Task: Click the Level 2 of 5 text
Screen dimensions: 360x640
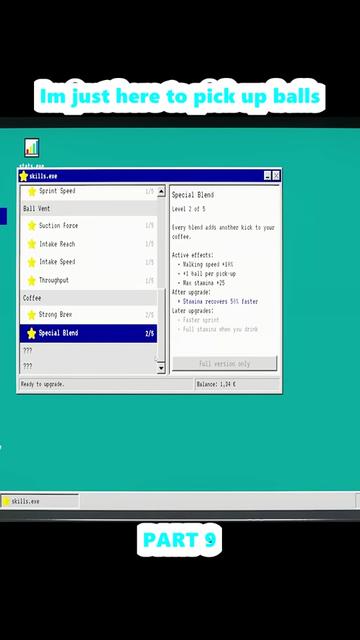Action: point(189,209)
